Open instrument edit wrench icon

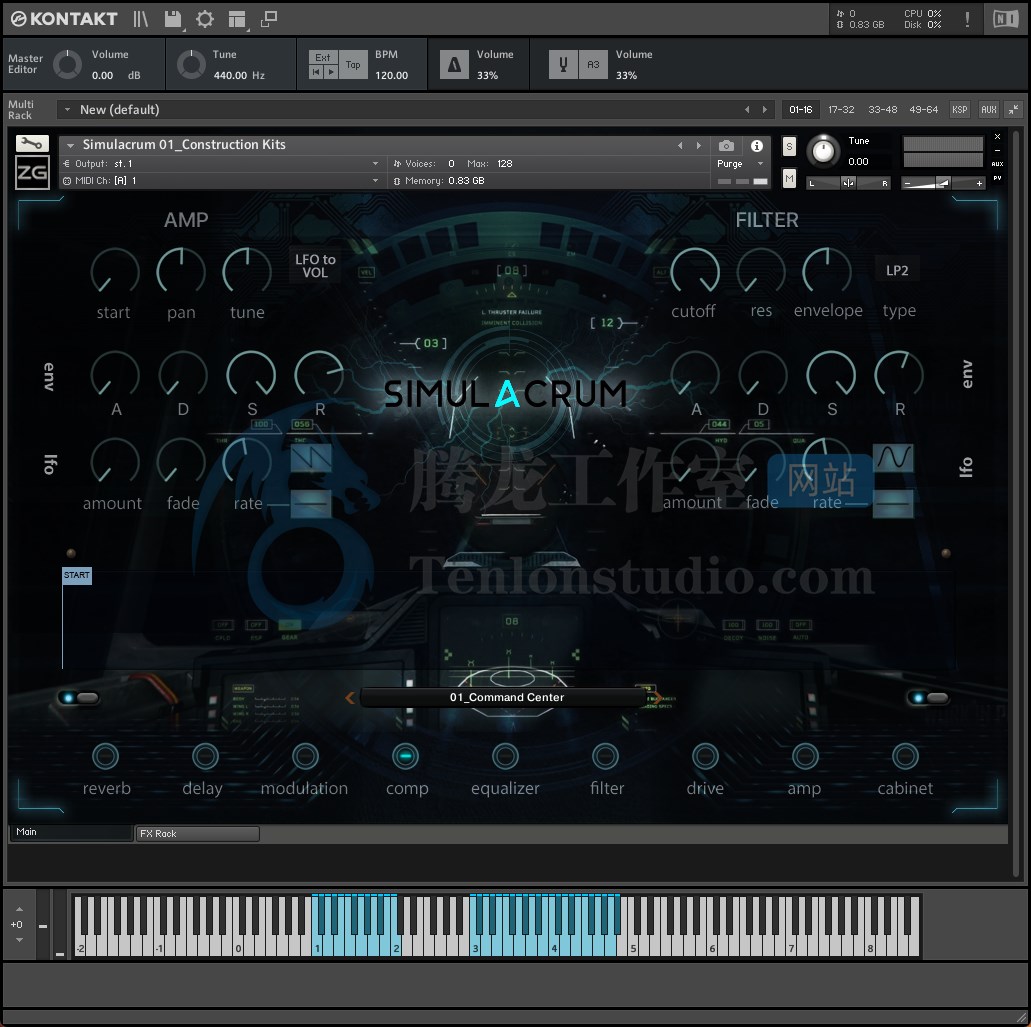click(x=32, y=143)
